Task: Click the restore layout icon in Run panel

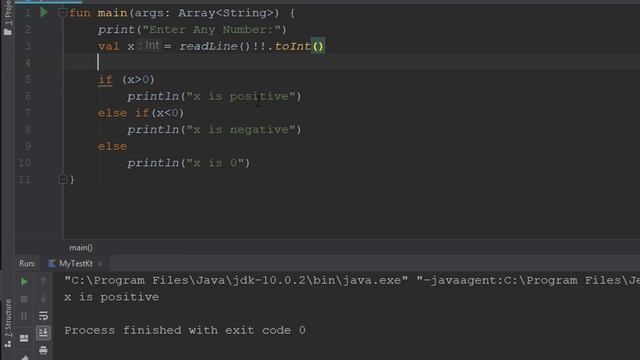Action: [24, 338]
